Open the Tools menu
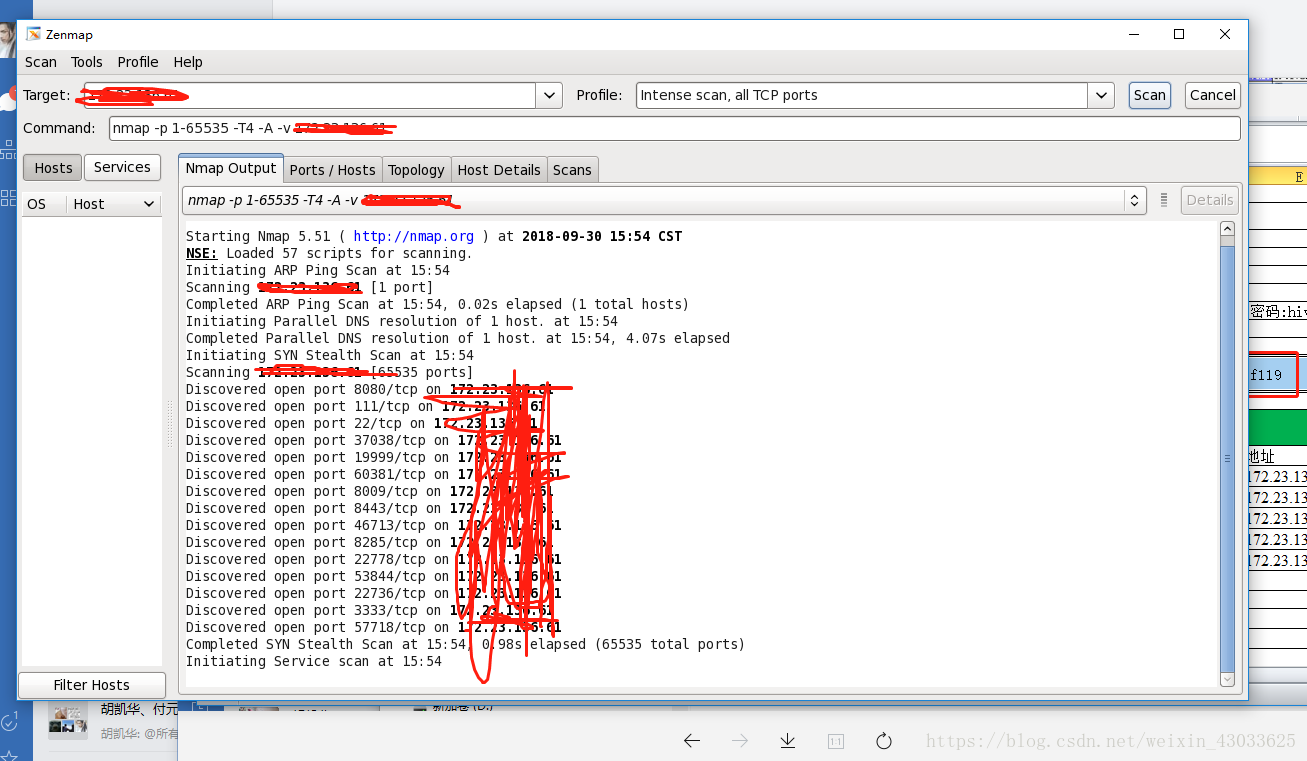This screenshot has height=761, width=1307. point(87,61)
